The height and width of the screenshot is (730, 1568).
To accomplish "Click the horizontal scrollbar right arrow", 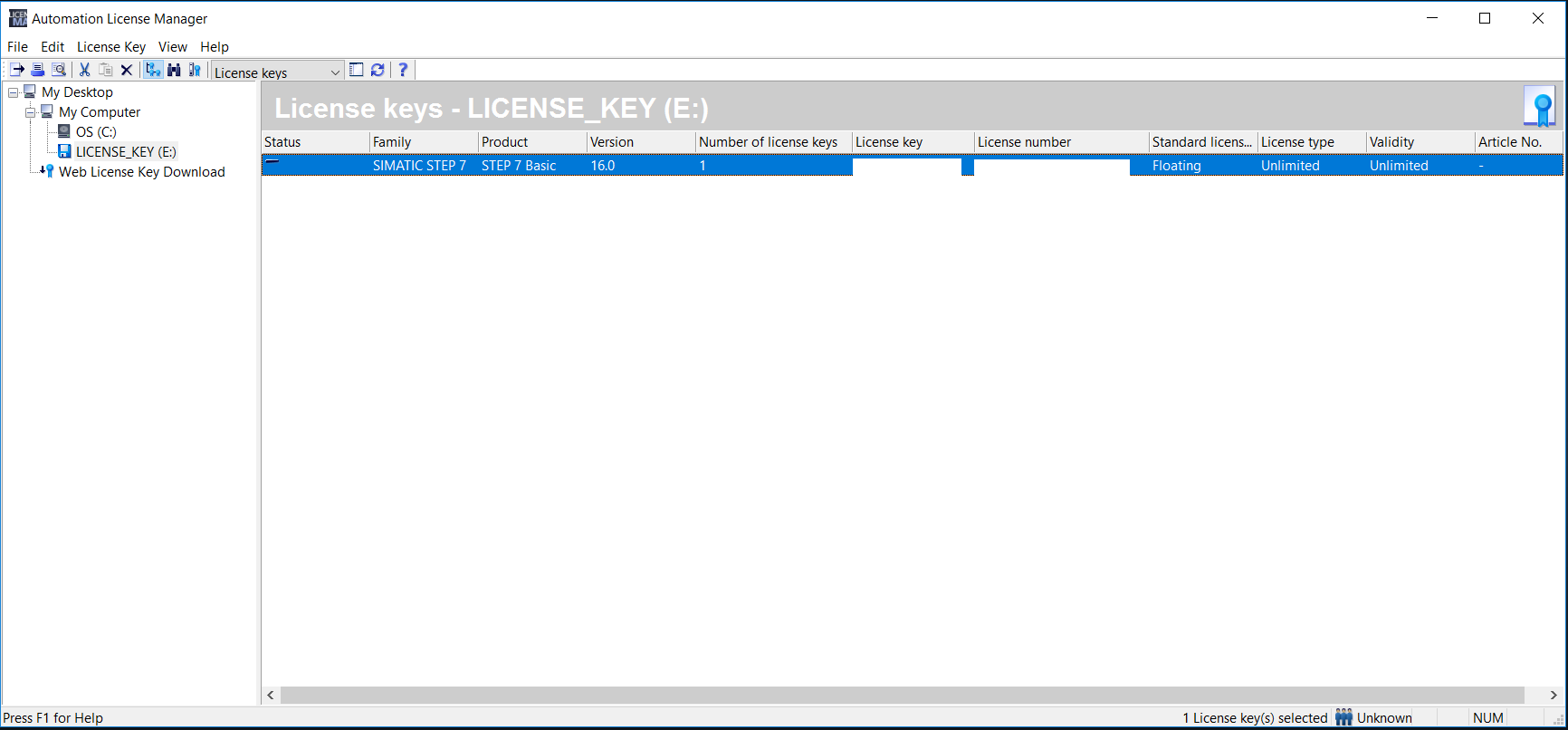I will click(1554, 696).
